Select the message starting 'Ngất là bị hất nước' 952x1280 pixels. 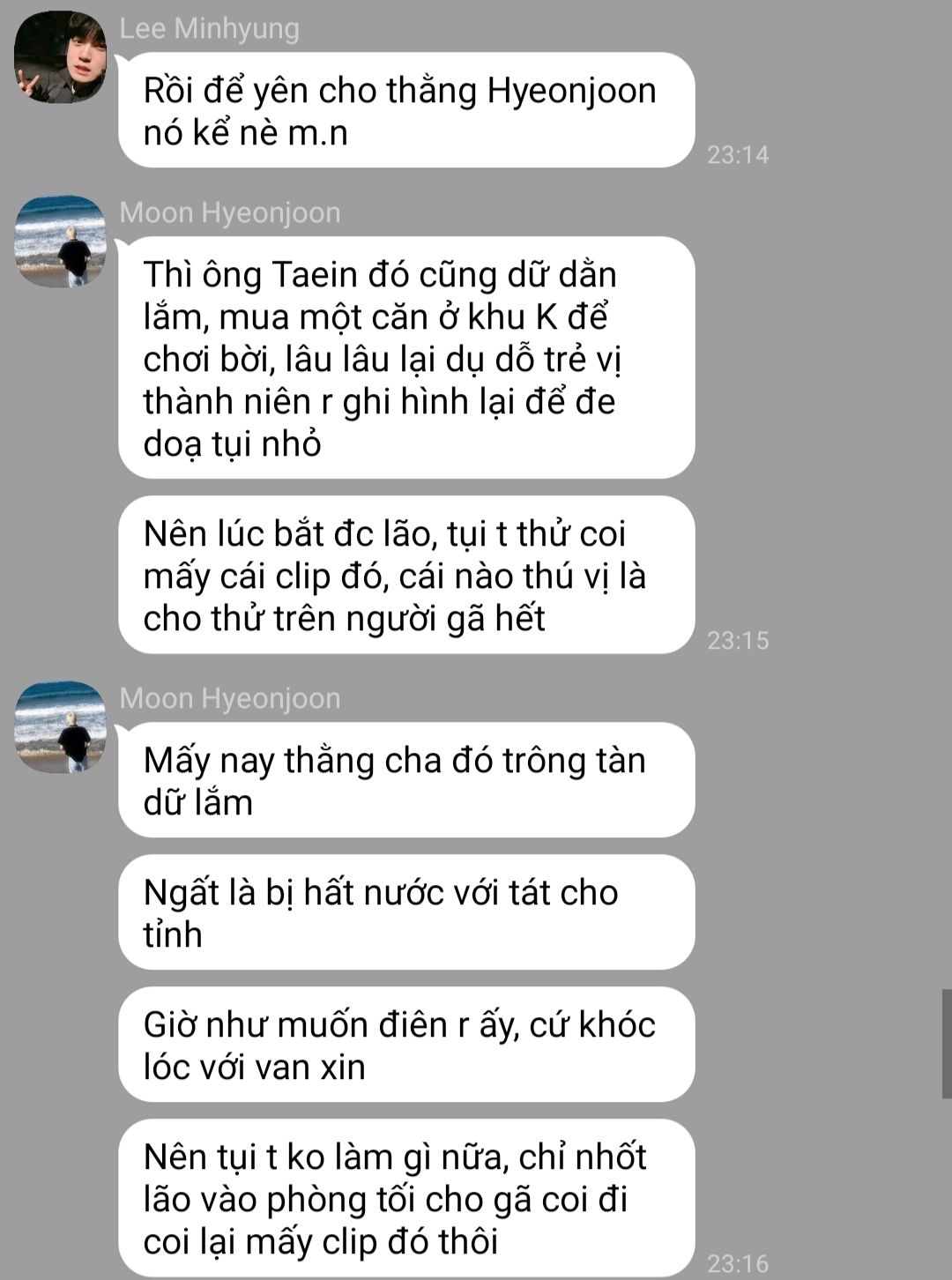[x=406, y=912]
